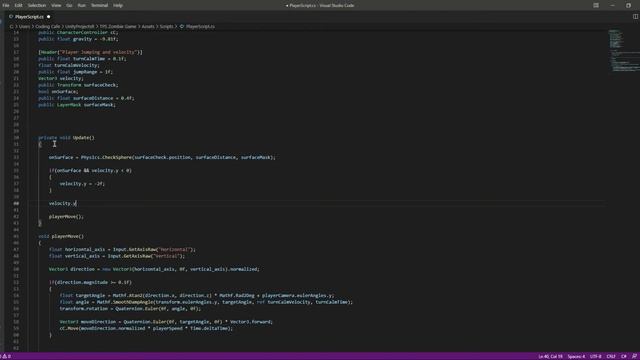Click the 'playerMove();' call line
The image size is (640, 360).
(66, 216)
